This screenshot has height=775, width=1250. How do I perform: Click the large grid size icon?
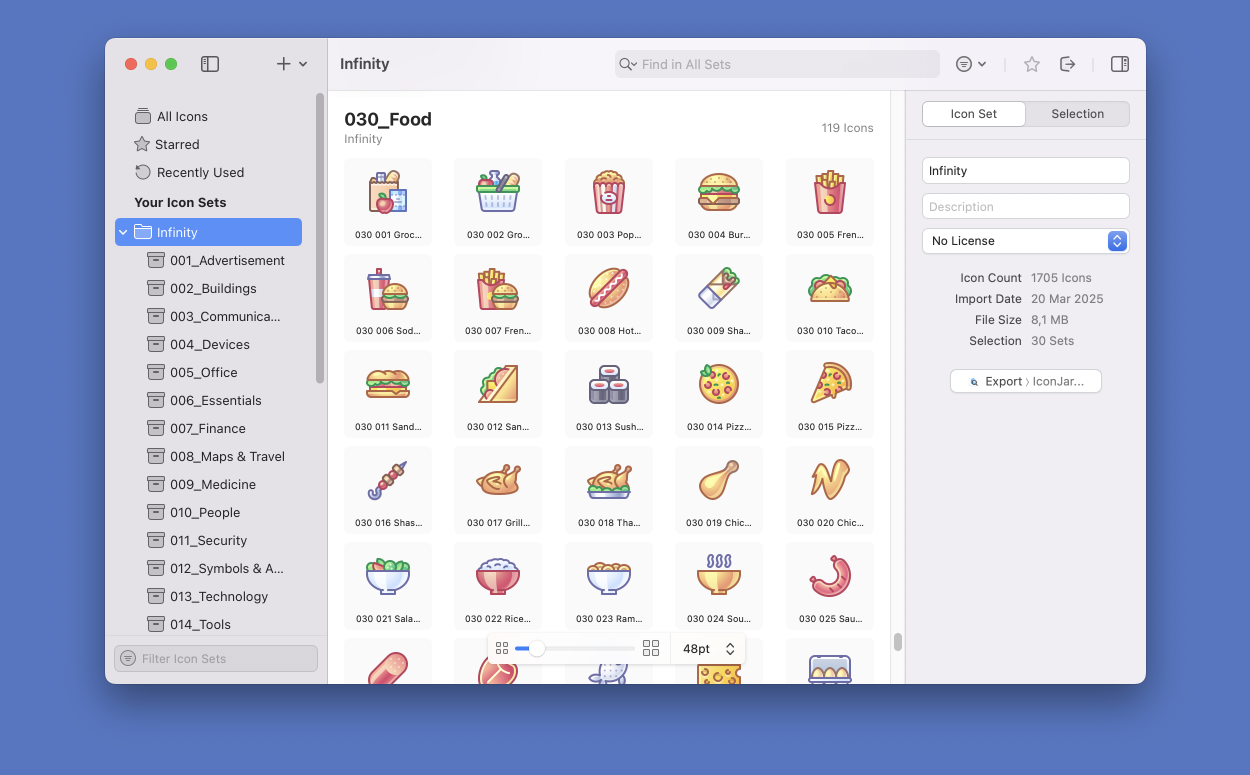(651, 649)
